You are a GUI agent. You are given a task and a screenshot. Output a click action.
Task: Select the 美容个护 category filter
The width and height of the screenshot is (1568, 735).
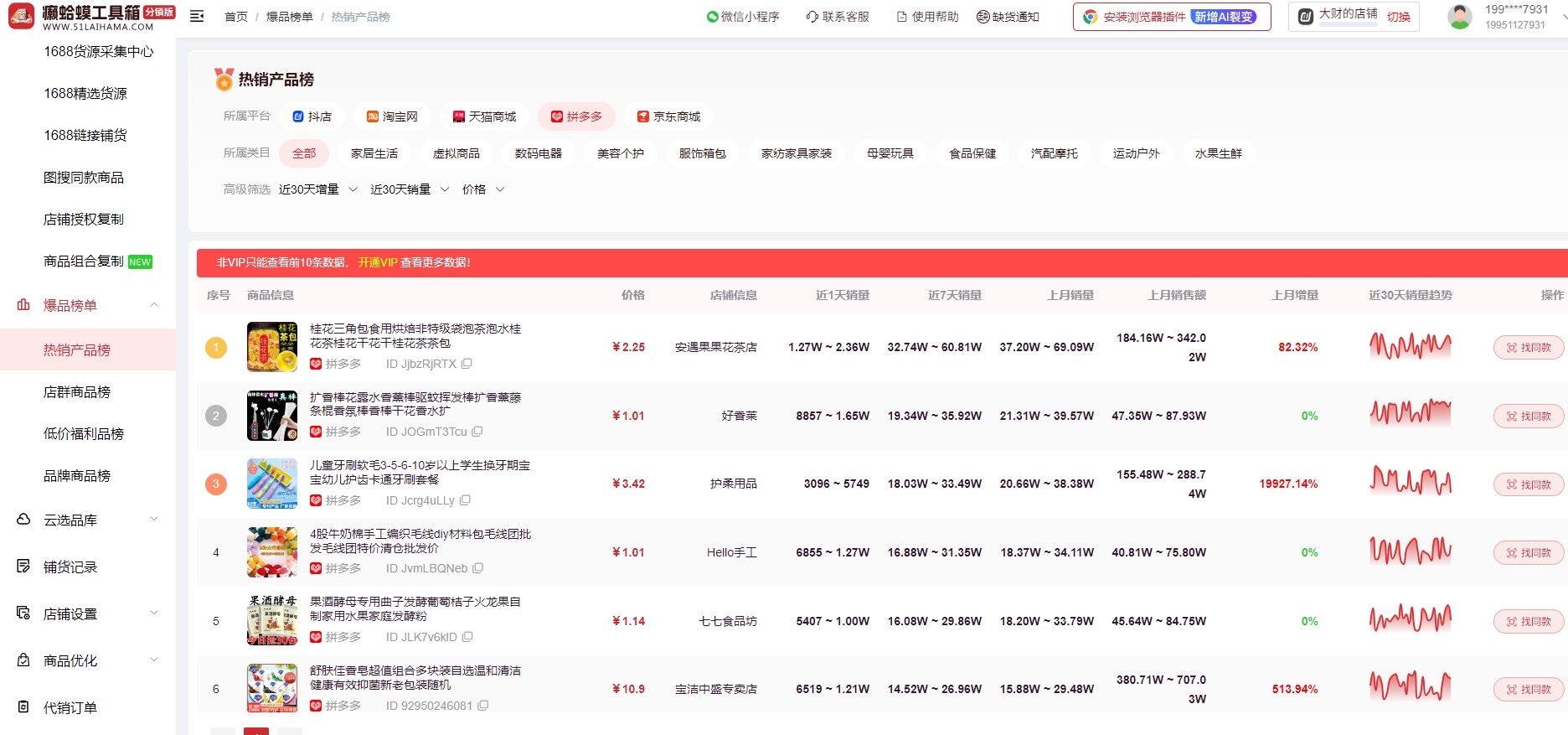[621, 153]
